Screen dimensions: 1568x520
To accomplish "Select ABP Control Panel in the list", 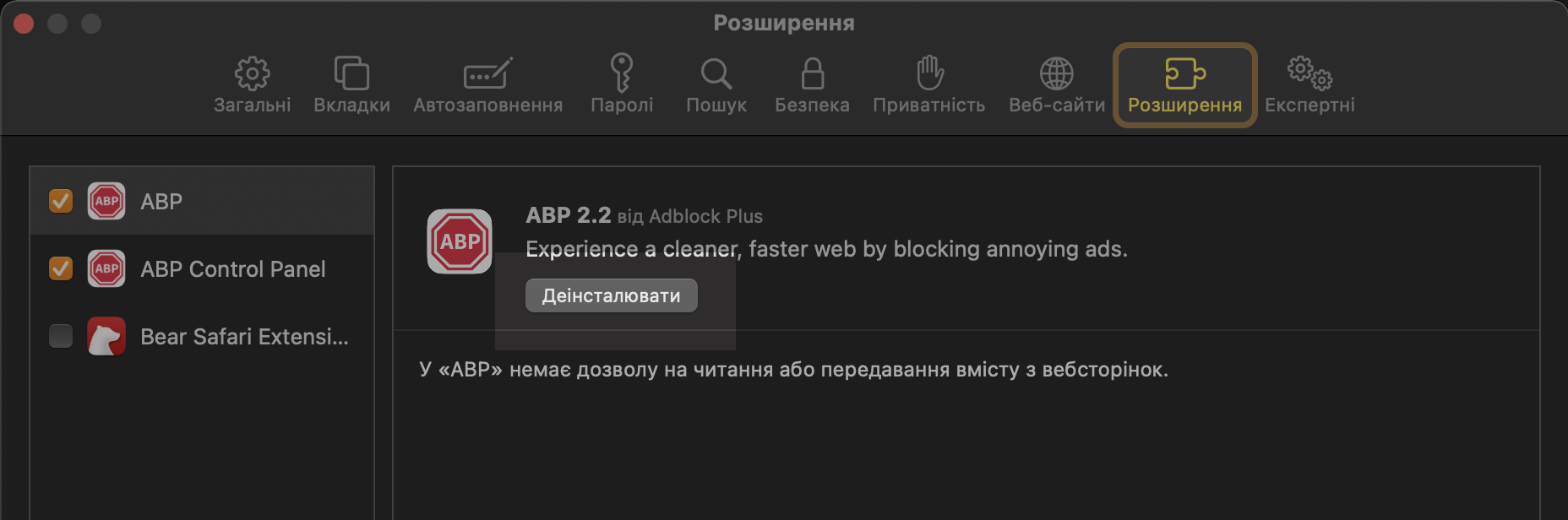I will click(x=202, y=268).
